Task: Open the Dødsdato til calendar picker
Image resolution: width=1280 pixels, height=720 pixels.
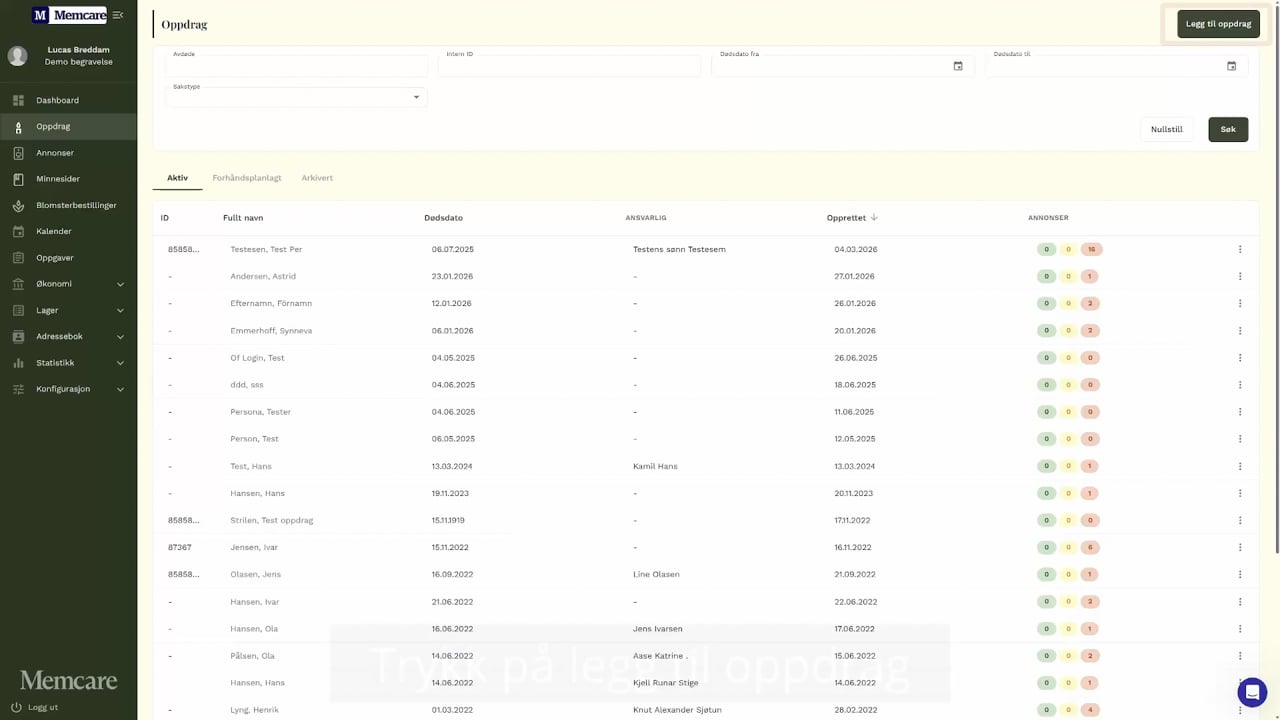Action: coord(1231,66)
